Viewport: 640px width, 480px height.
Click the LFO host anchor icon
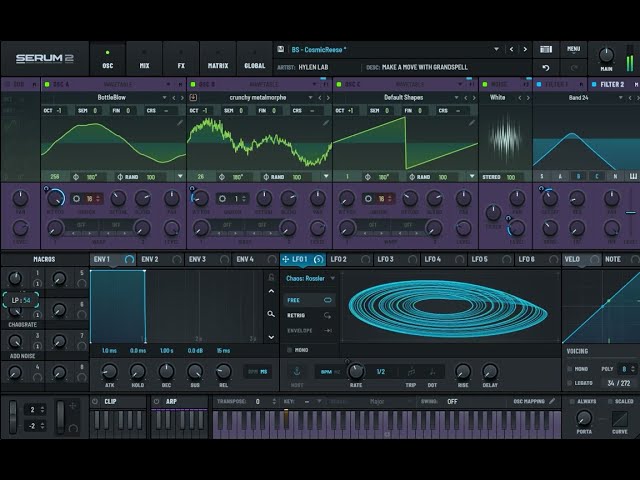[x=297, y=371]
